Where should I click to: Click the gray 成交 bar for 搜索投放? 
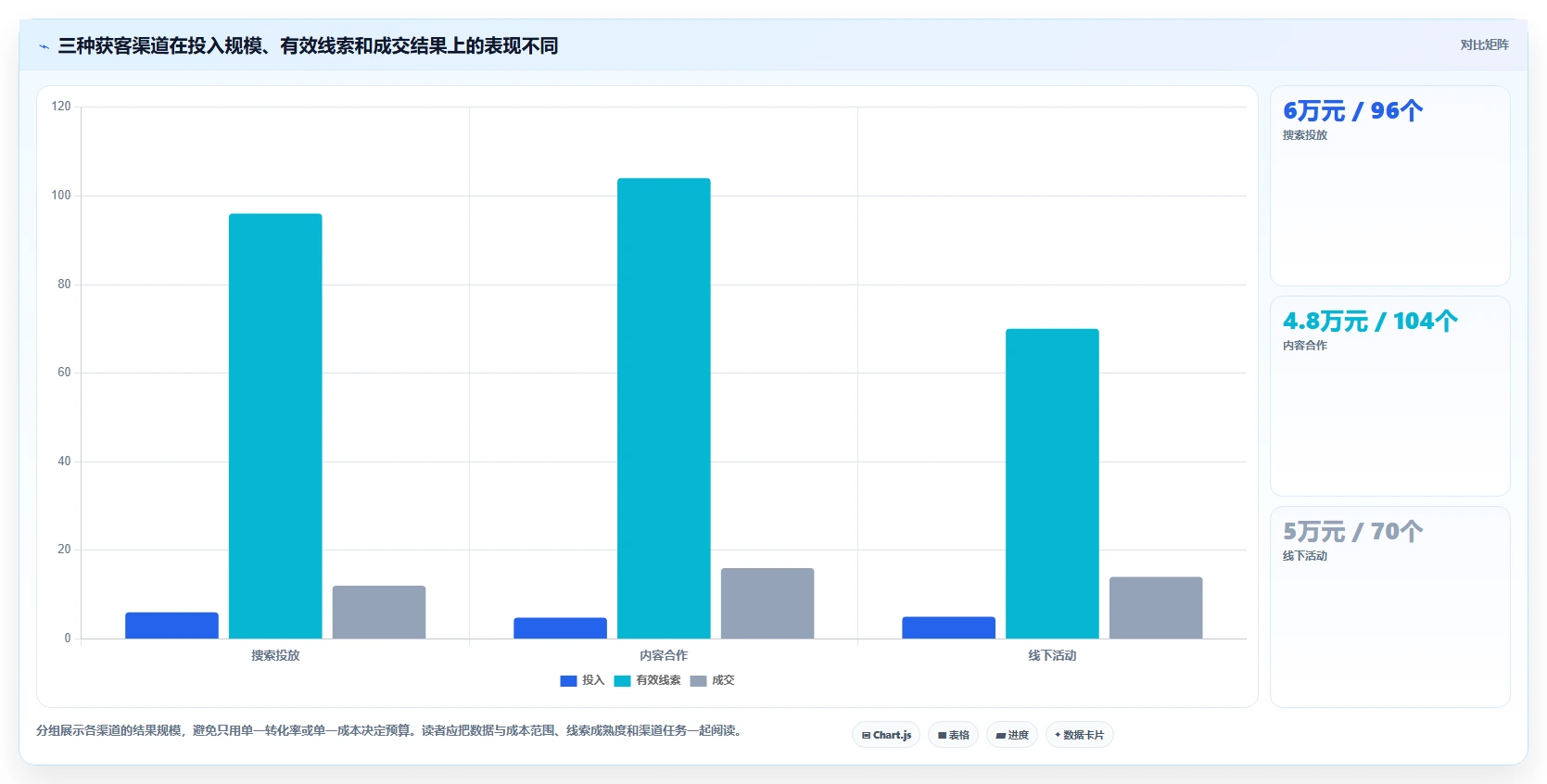pos(379,613)
